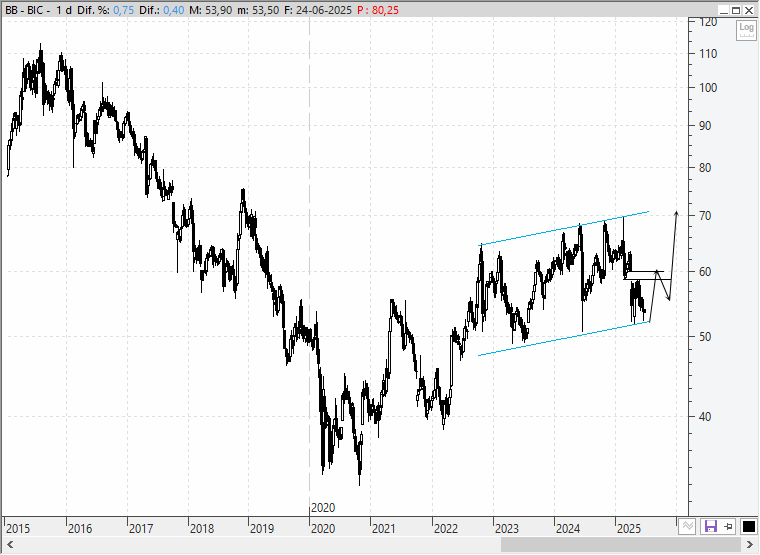The image size is (760, 555).
Task: Click the red price P: 80,25
Action: pyautogui.click(x=378, y=10)
